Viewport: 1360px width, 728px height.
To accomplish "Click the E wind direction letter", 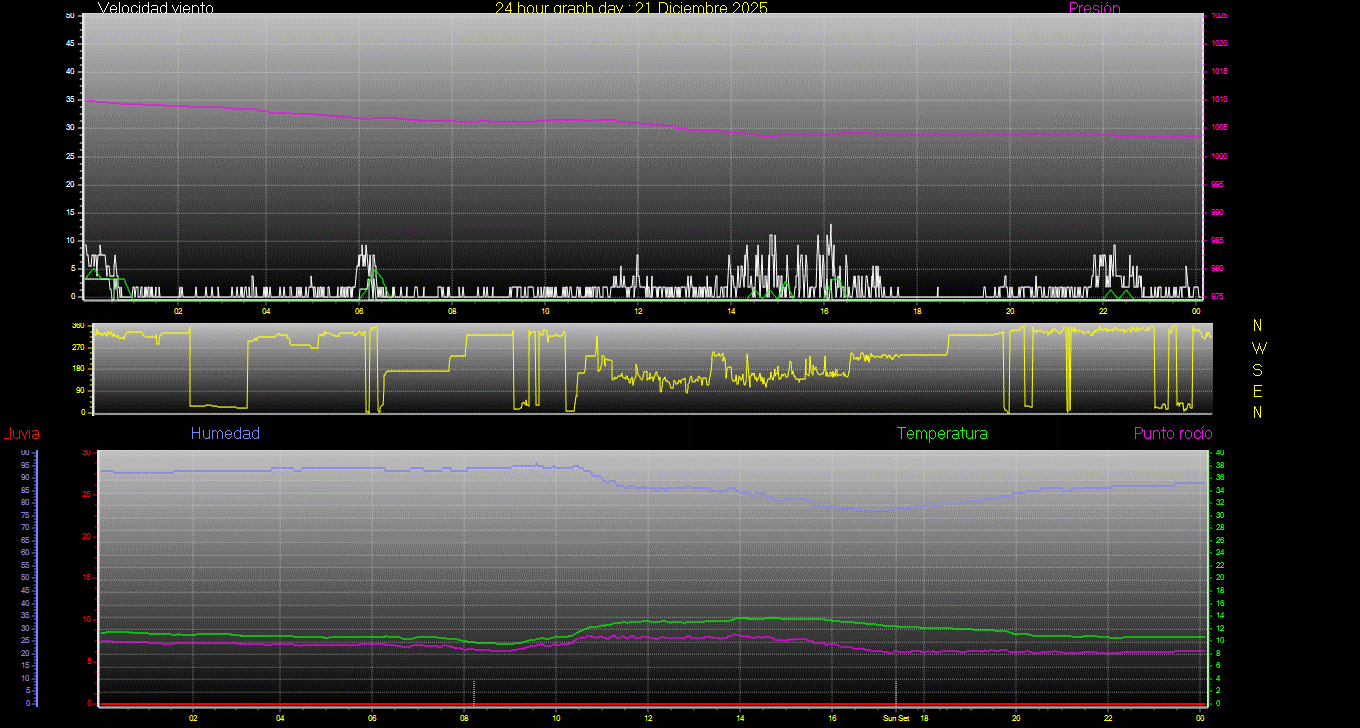I will [x=1258, y=390].
